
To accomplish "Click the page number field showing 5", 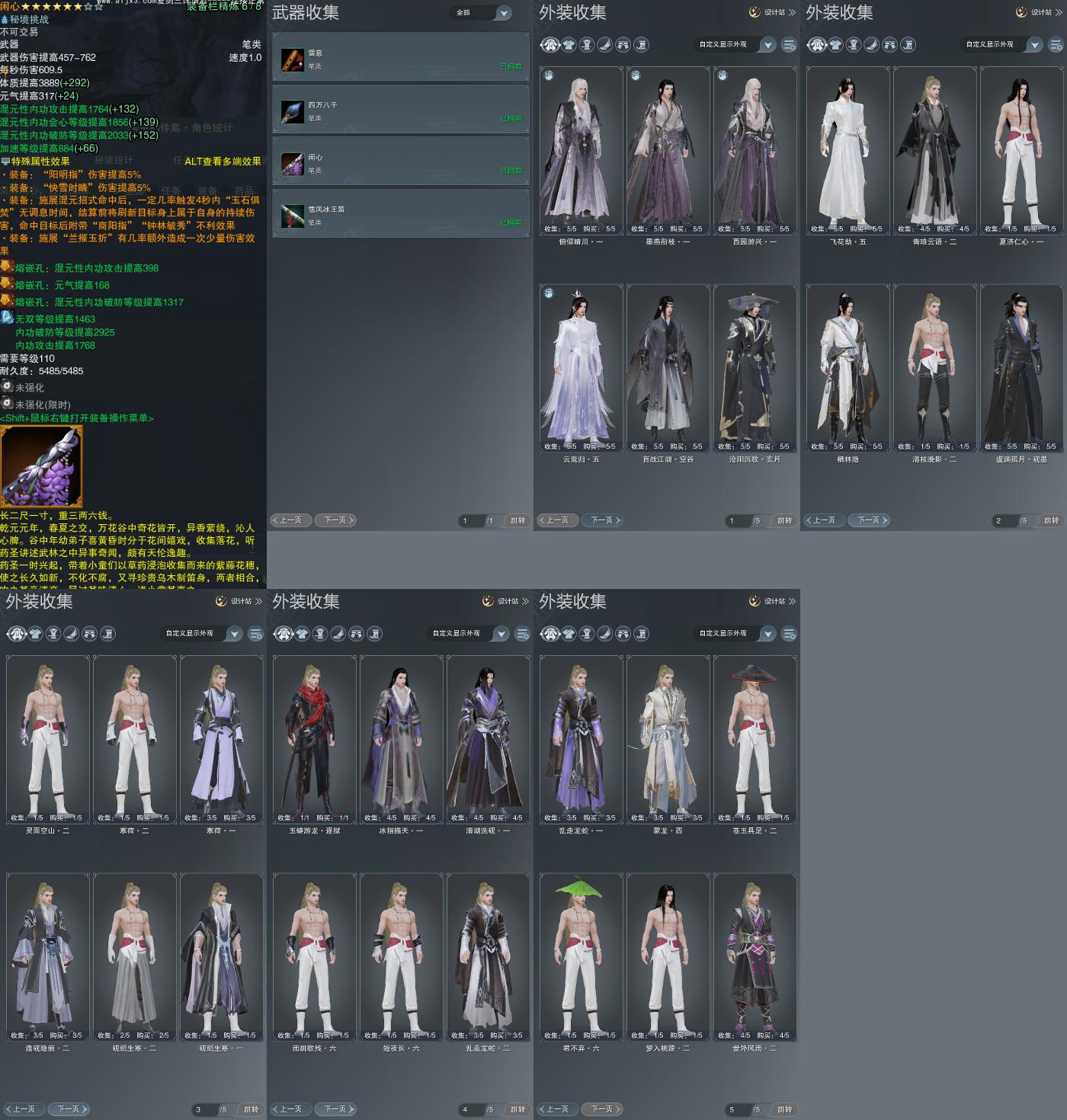I will pyautogui.click(x=737, y=1109).
